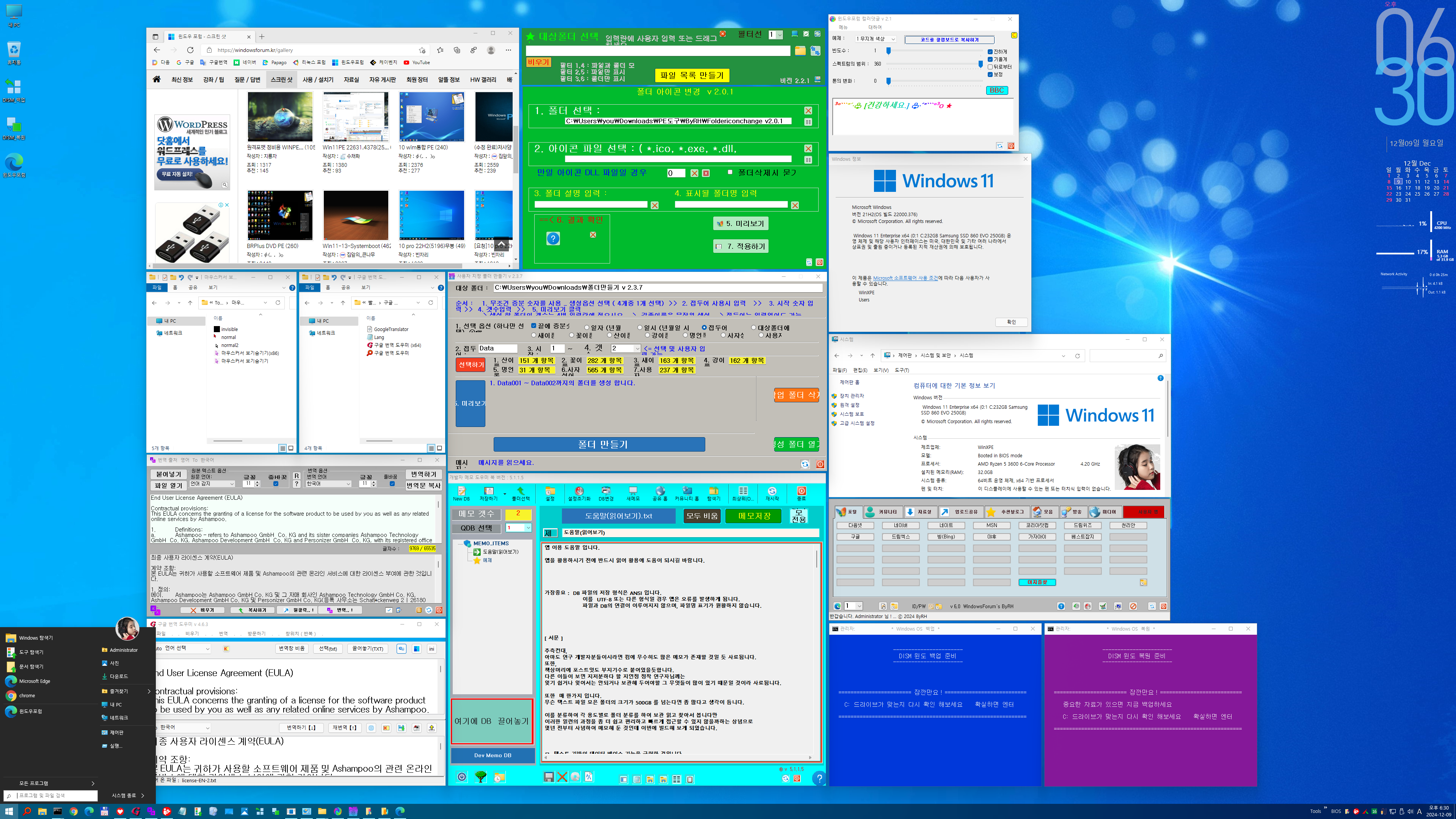Enable 폴더삭제시 묻기 checkbox
Screen dimensions: 1456x819
tap(730, 172)
